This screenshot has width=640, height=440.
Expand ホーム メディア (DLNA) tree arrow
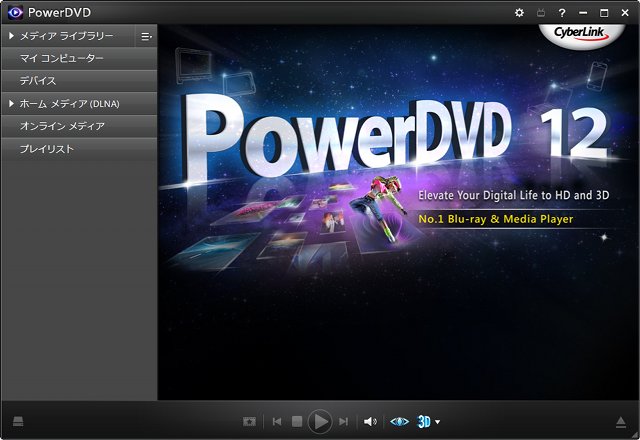tap(11, 104)
